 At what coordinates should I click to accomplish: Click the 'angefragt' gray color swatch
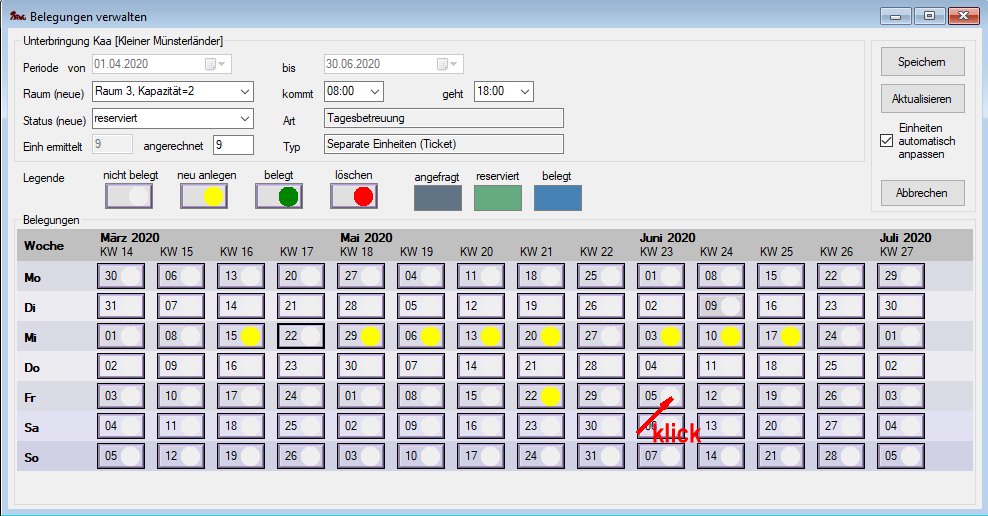tap(438, 197)
